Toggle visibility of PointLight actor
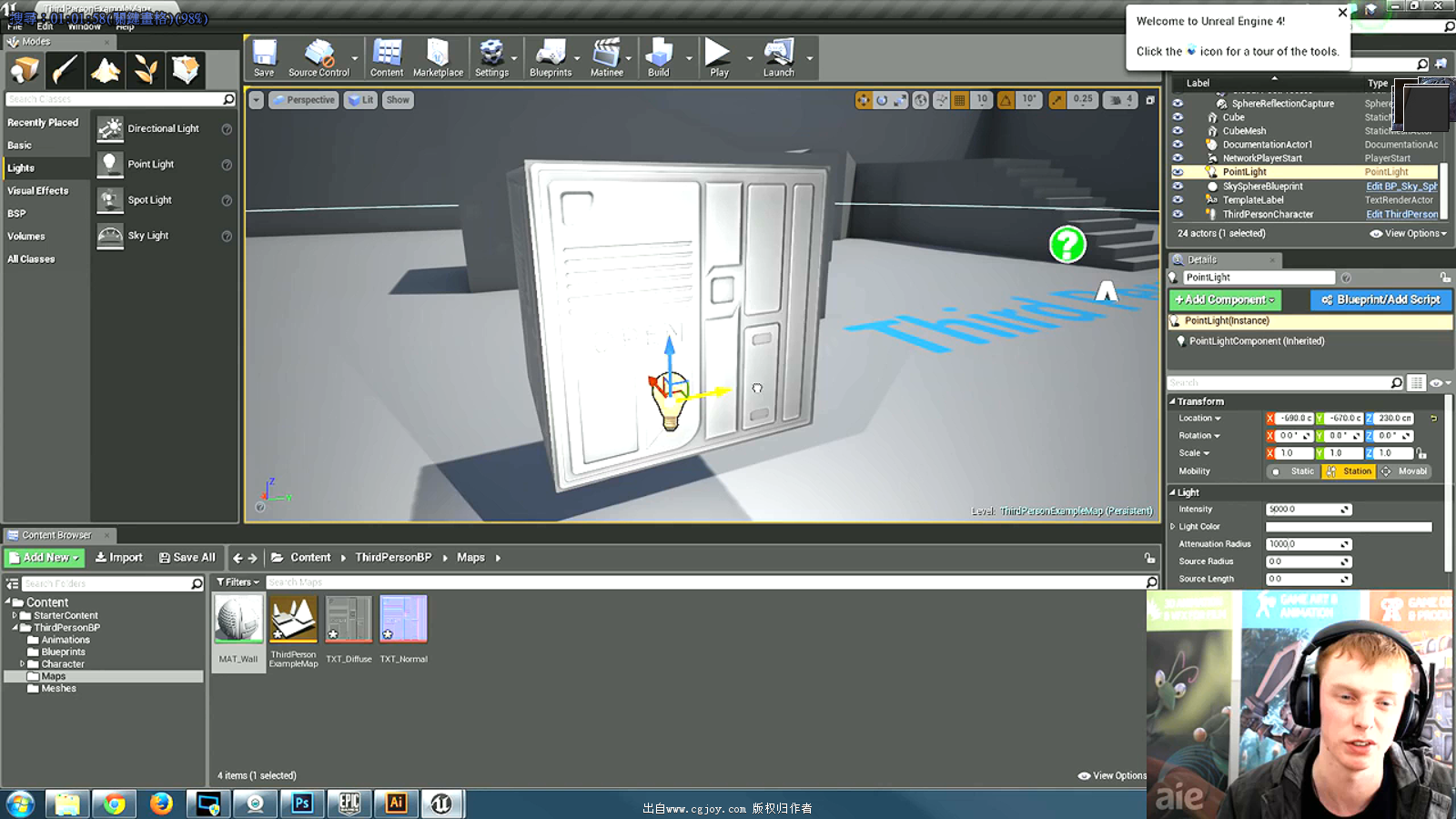Screen dimensions: 1456x819 pos(1178,172)
